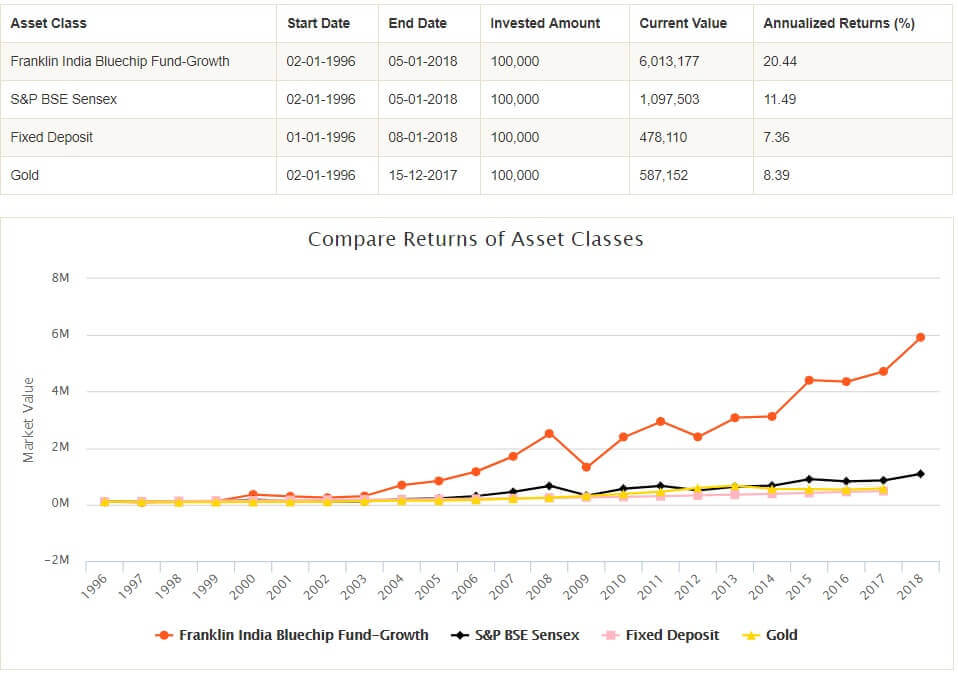Click the Franklin fund 2008 peak data point
958x674 pixels.
[x=549, y=433]
